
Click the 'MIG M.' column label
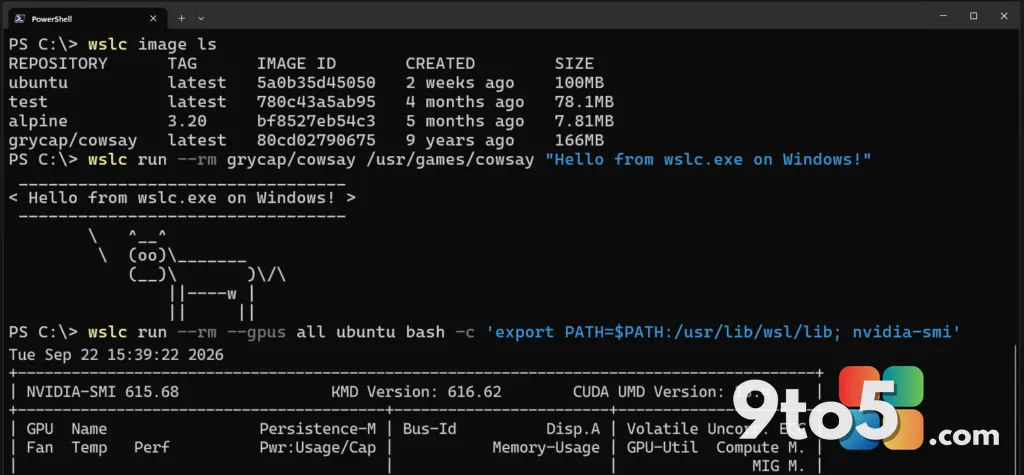pyautogui.click(x=778, y=467)
